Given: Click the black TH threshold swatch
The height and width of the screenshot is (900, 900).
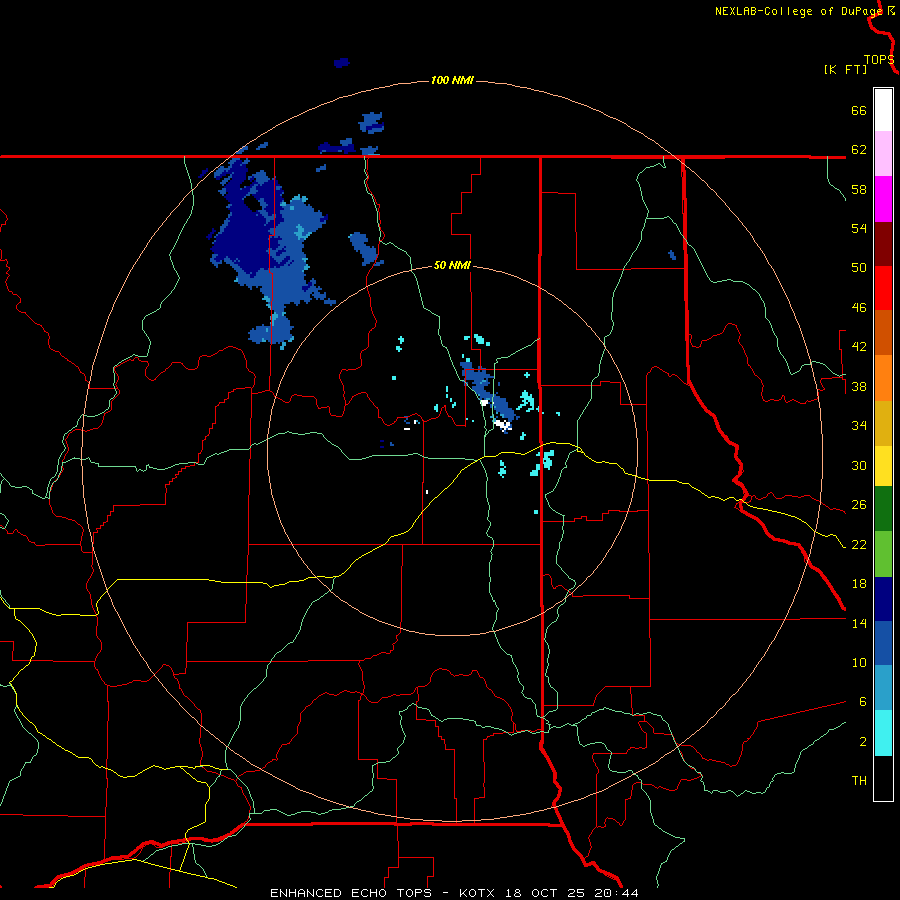Looking at the screenshot, I should click(883, 778).
